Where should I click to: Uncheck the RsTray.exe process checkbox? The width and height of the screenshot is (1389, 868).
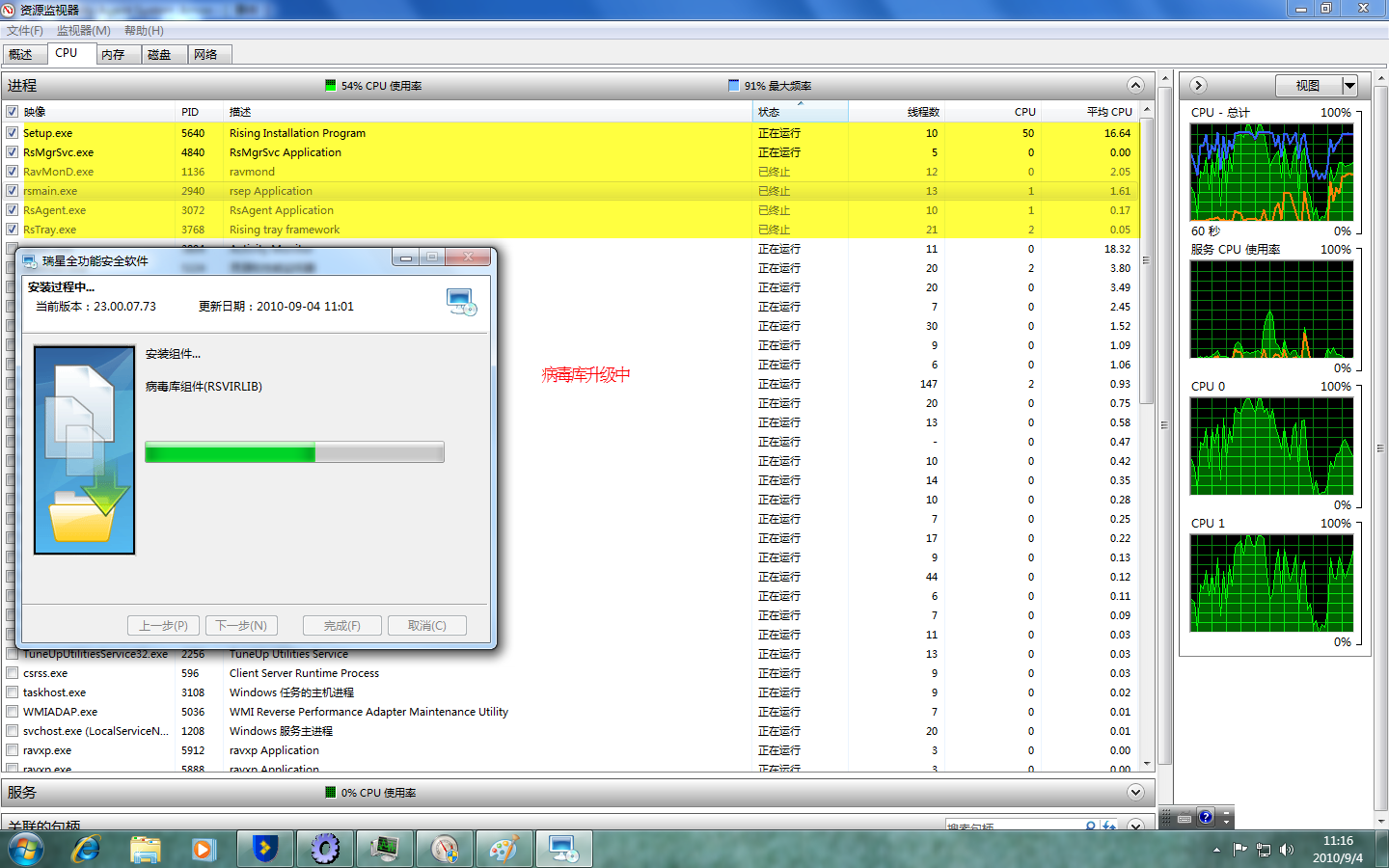click(x=13, y=230)
